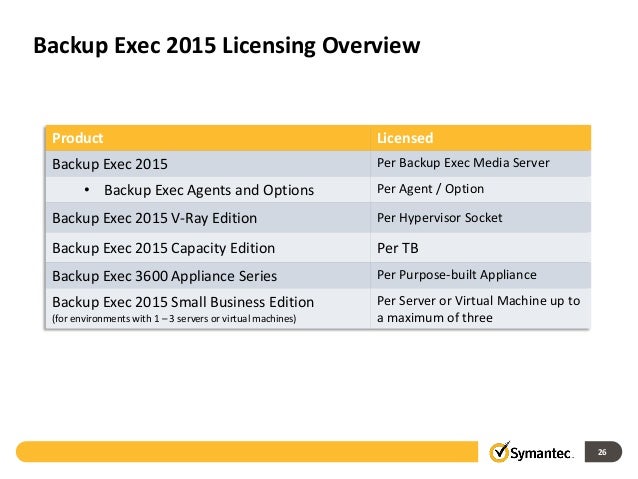Click the 'Backup Exec 2015' product cell

[x=208, y=164]
